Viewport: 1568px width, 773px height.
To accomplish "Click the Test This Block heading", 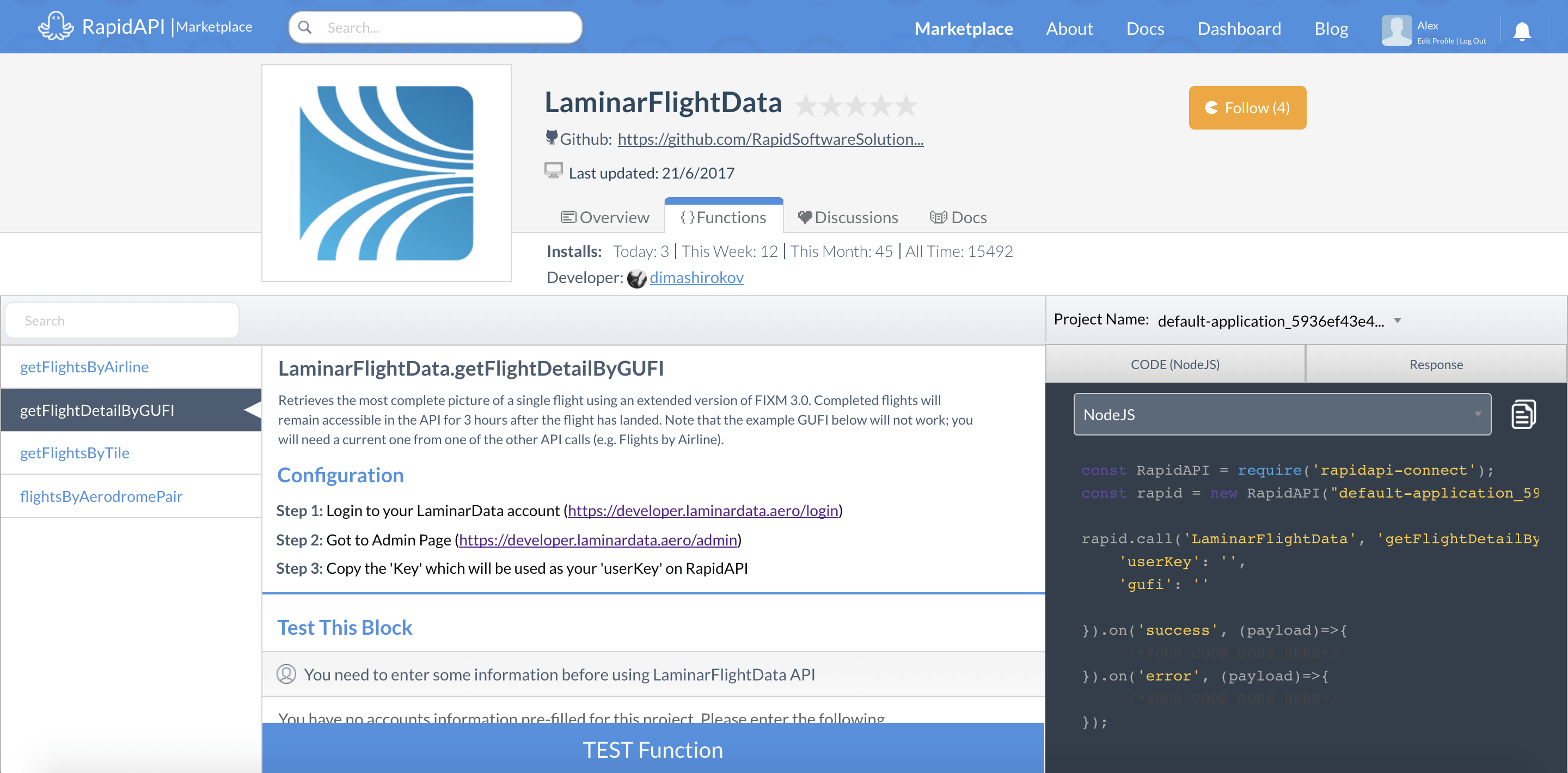I will pos(345,627).
